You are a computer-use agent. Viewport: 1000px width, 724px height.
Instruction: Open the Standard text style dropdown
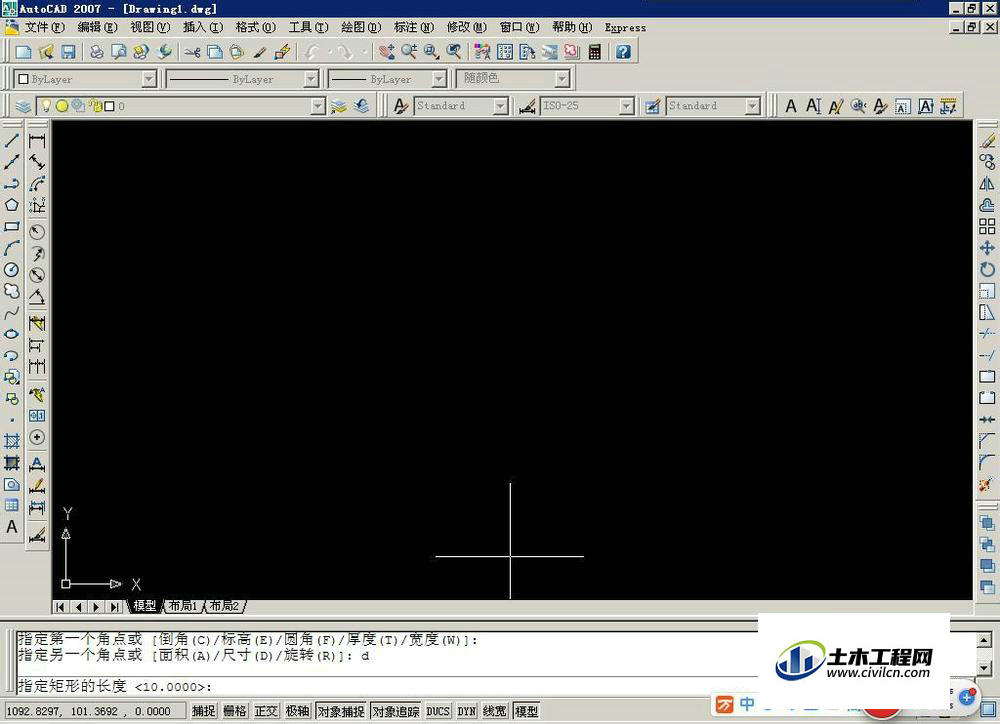point(501,106)
